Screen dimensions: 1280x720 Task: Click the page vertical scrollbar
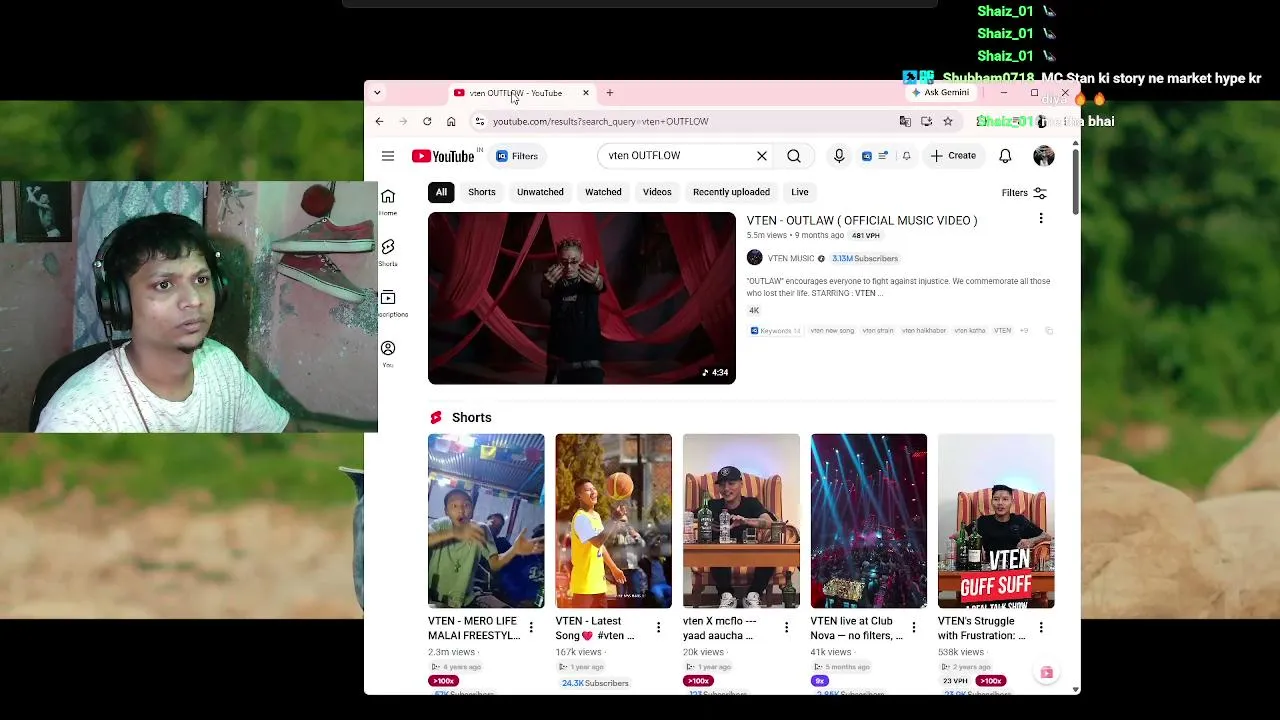(x=1075, y=180)
